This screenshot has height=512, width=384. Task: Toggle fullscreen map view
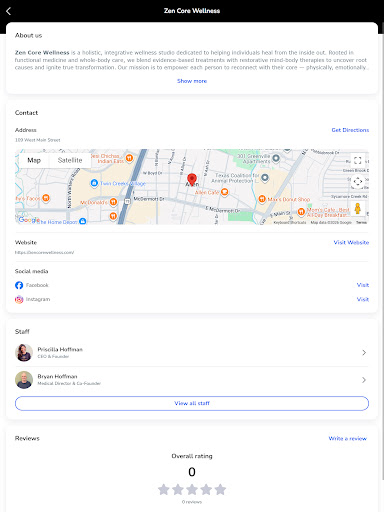tap(358, 160)
